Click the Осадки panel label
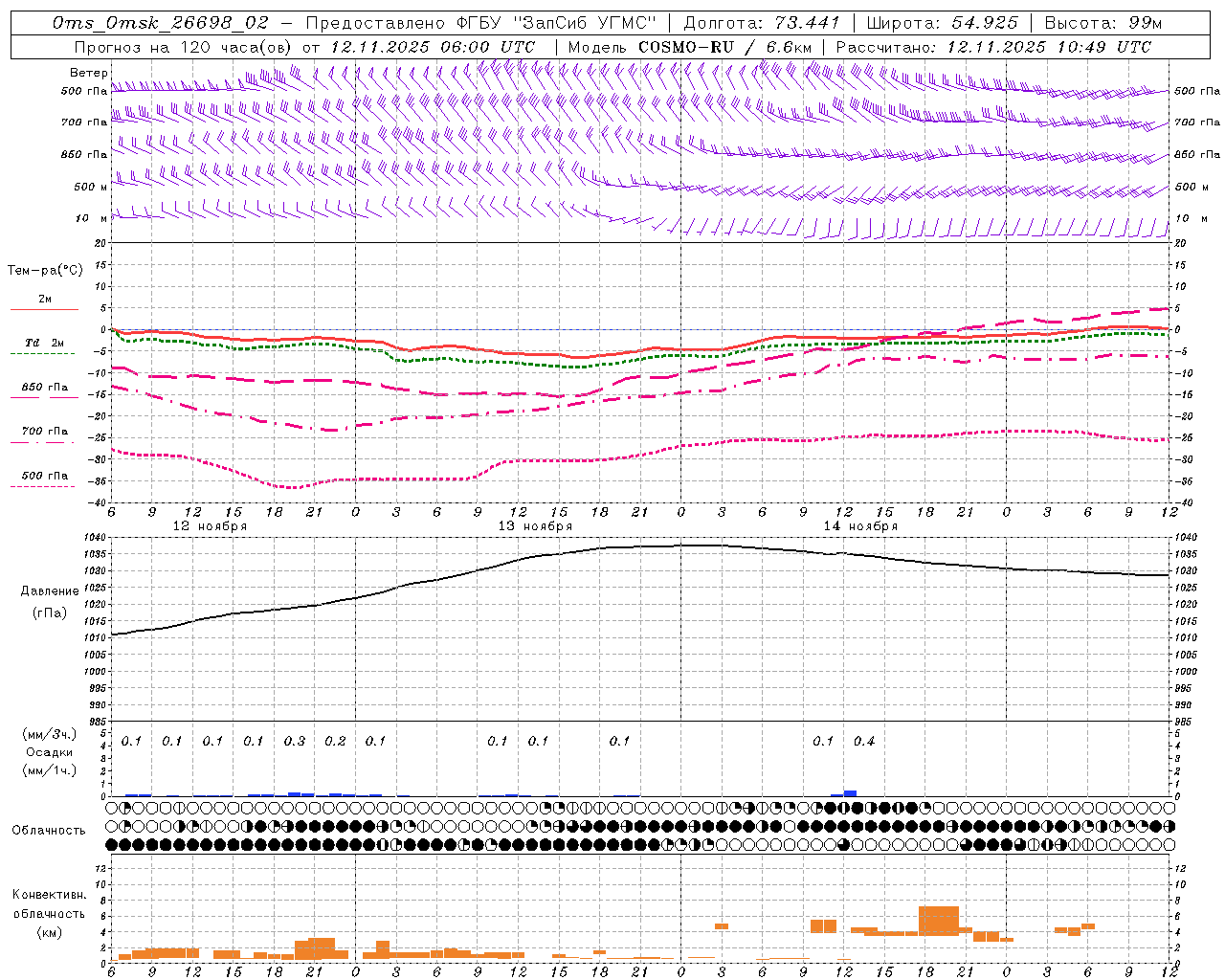 49,752
